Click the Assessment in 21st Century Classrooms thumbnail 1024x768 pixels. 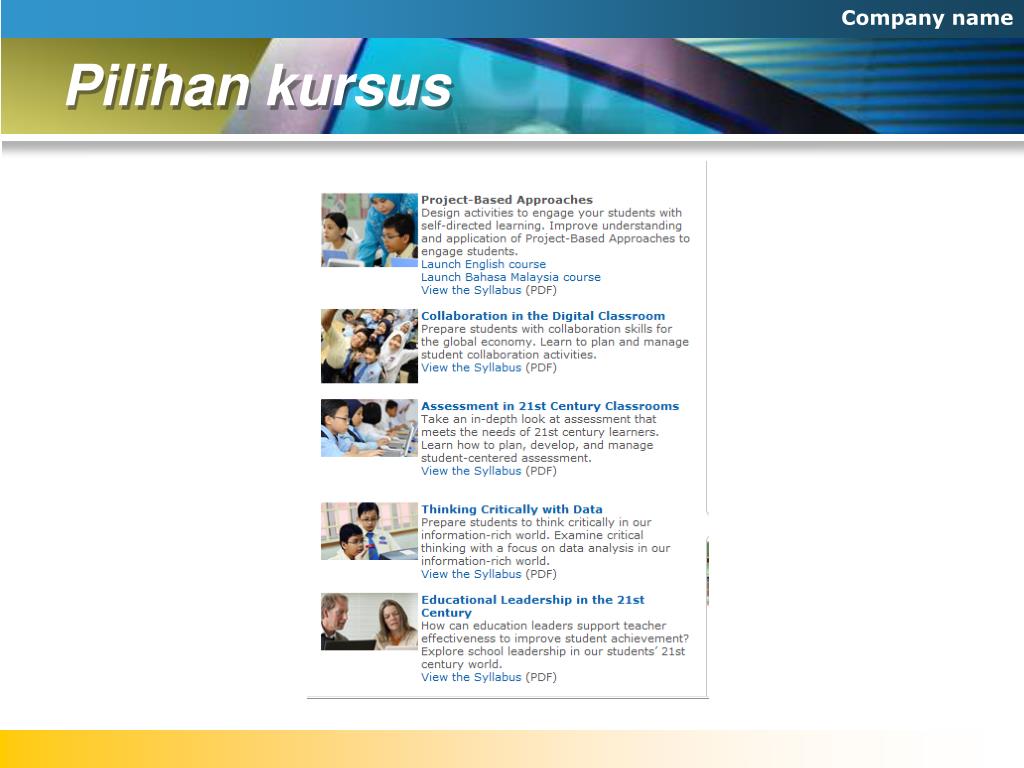click(369, 428)
